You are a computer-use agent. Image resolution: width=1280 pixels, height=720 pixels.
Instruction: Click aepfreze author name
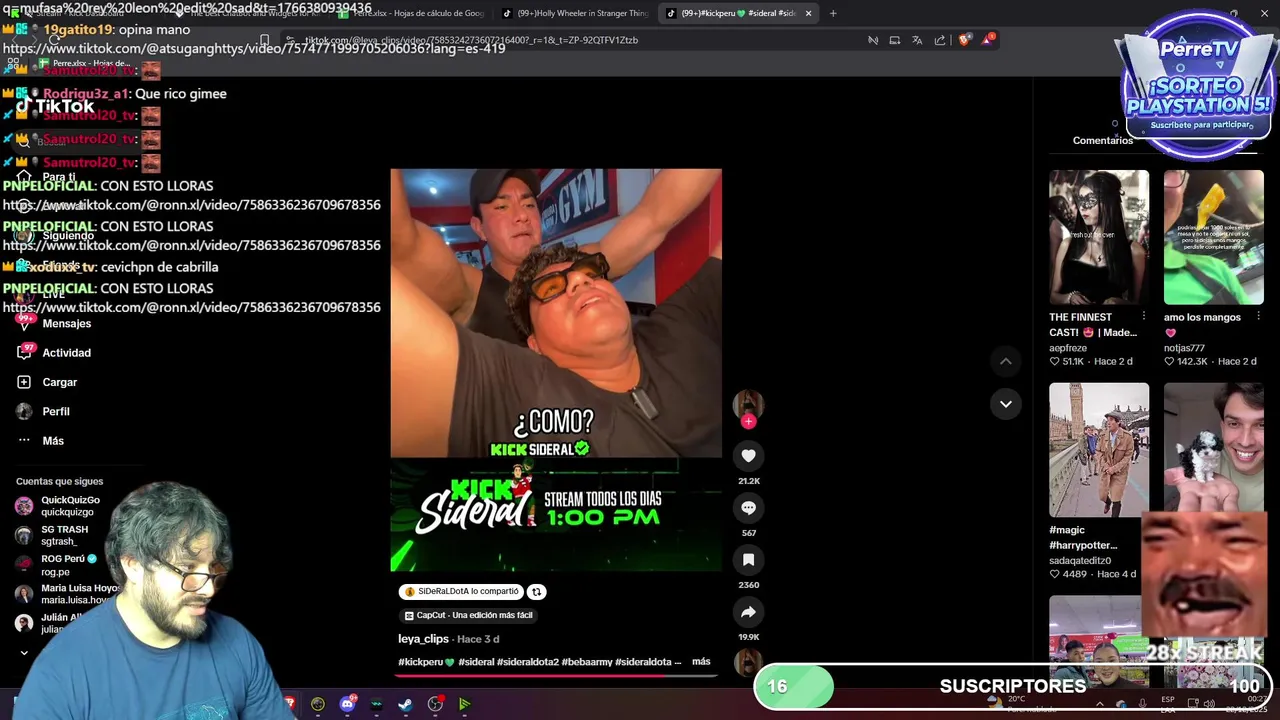coord(1068,348)
